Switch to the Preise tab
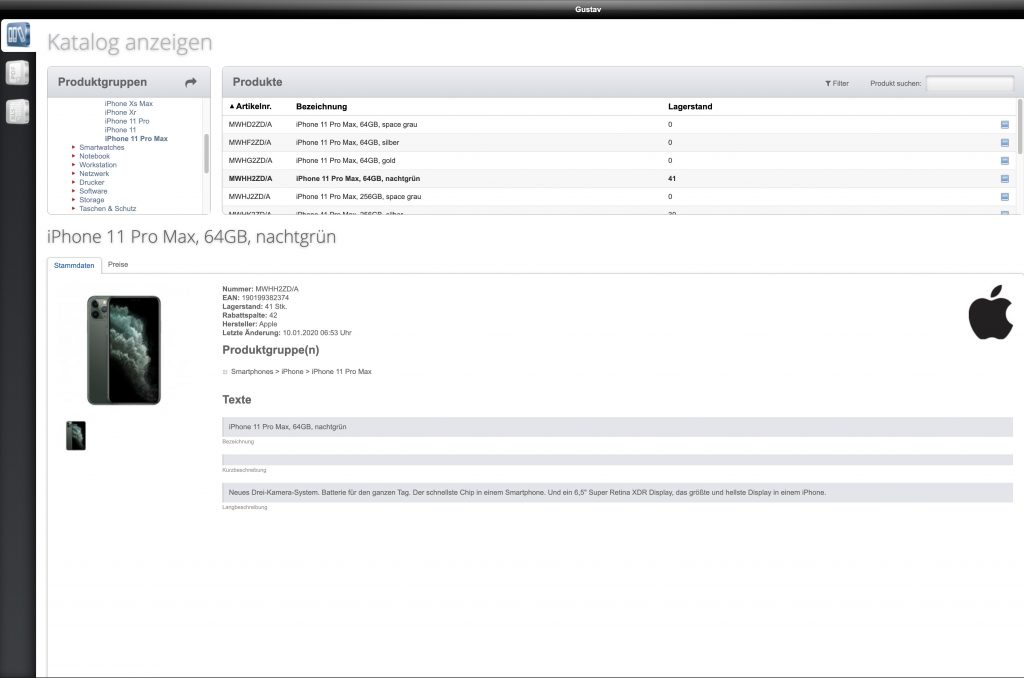 point(118,264)
